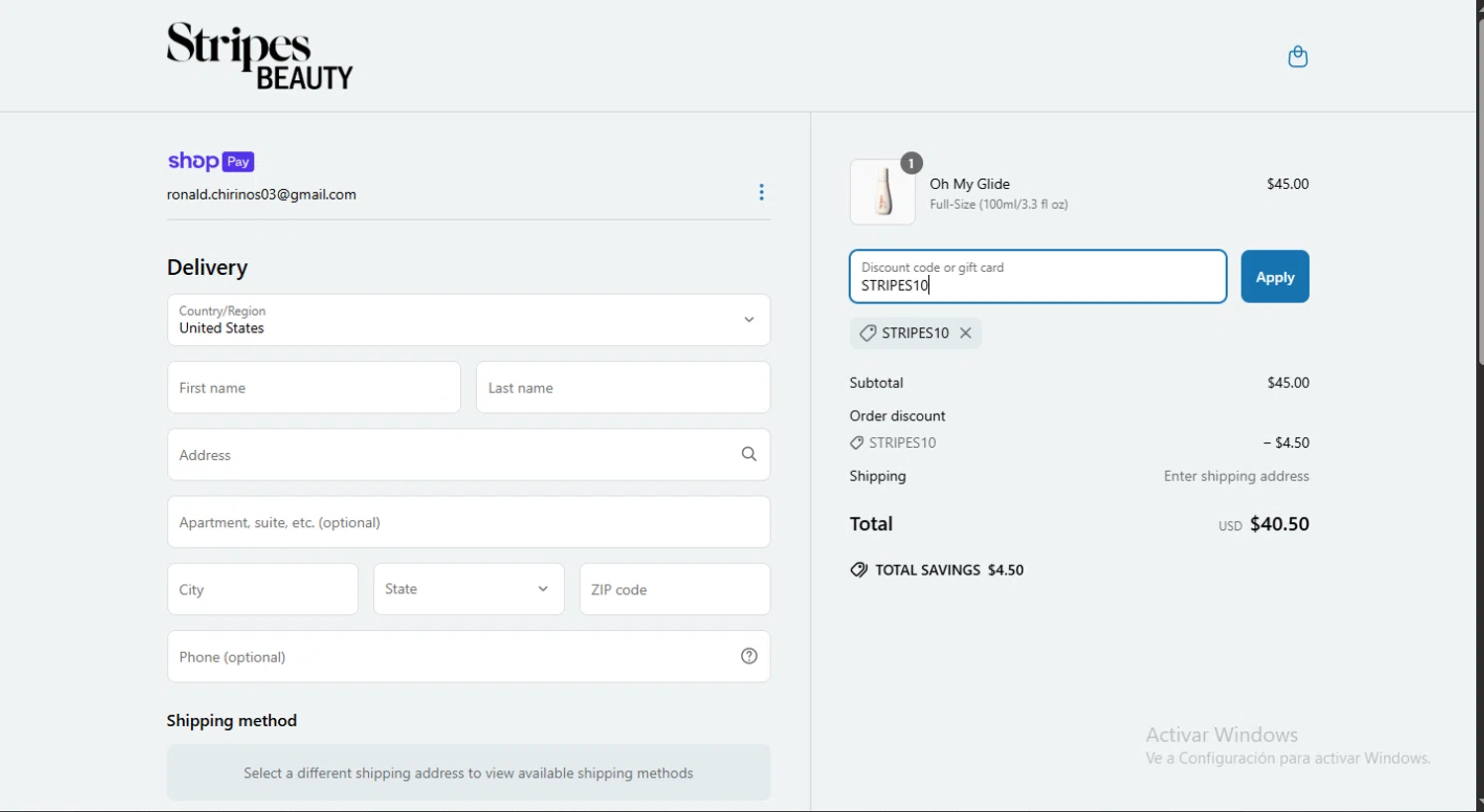Click the Stripes Beauty logo

260,56
